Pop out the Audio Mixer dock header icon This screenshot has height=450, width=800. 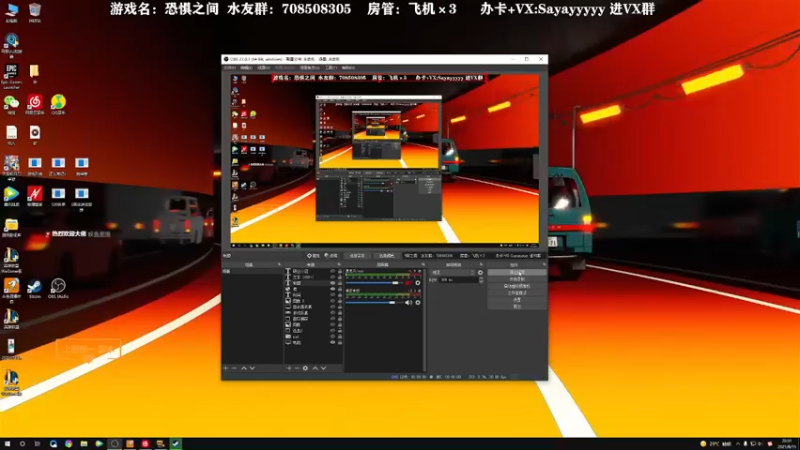click(423, 265)
